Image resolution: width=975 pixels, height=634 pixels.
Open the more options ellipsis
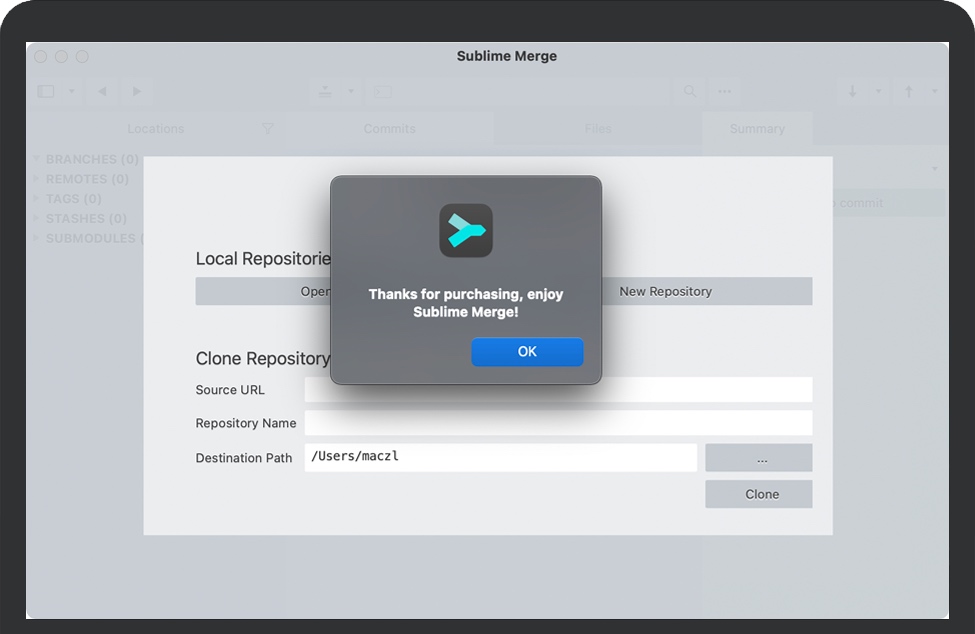point(725,91)
